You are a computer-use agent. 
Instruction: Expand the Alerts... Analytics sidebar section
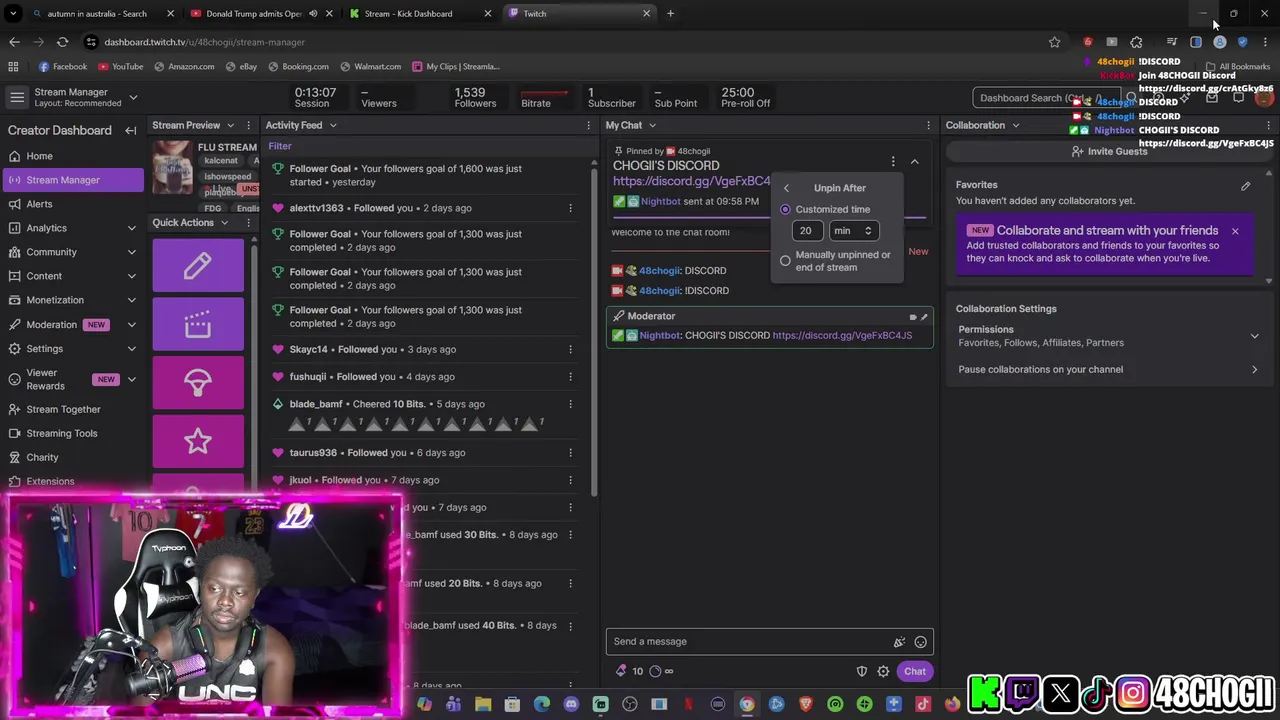[x=131, y=228]
